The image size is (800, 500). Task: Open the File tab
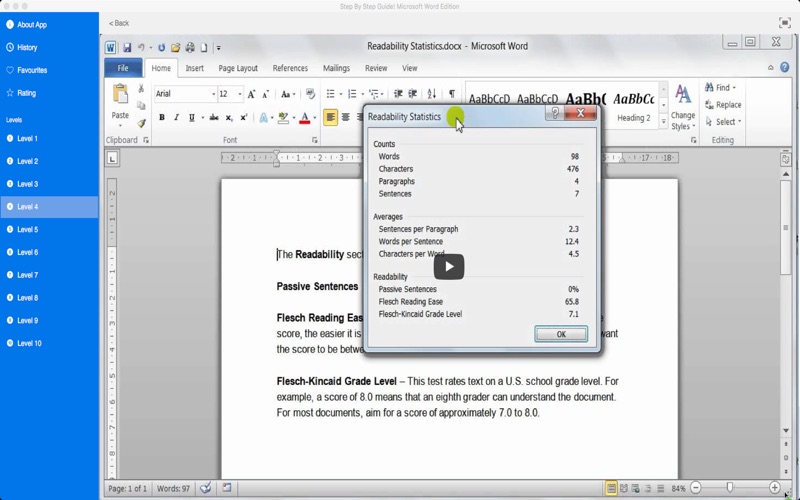[x=123, y=68]
